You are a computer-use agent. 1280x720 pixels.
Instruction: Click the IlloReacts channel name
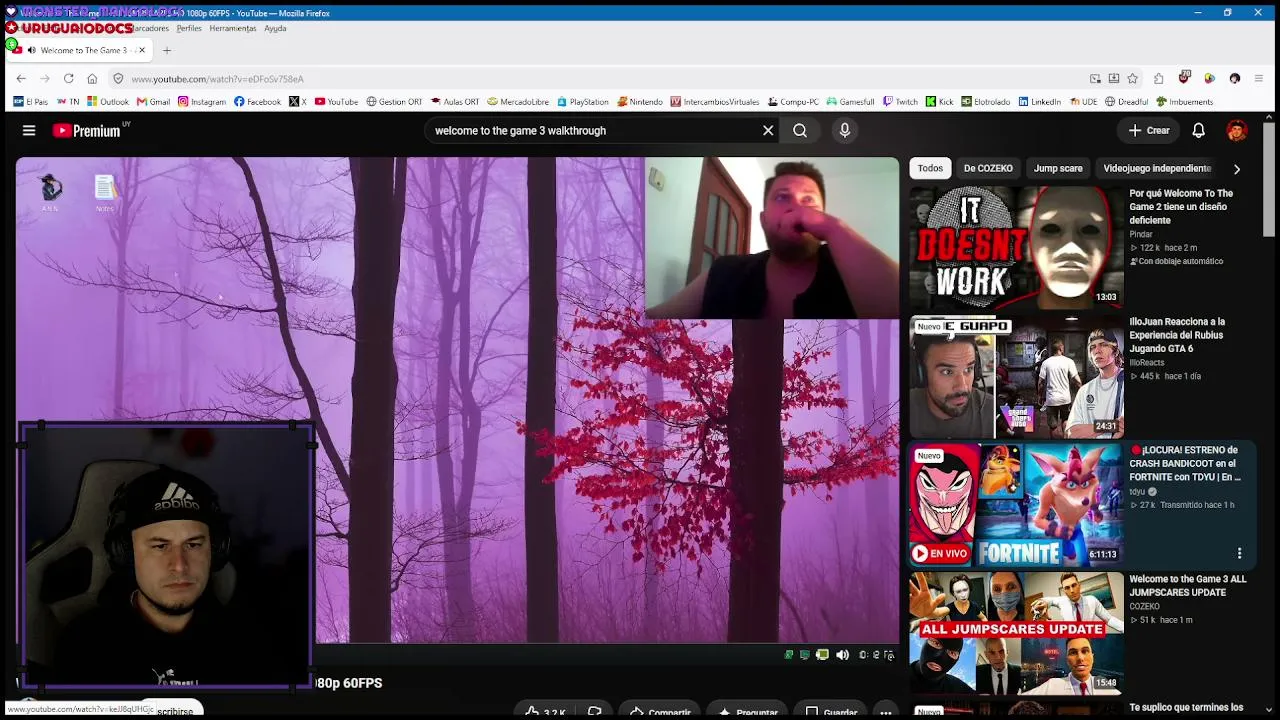pos(1147,363)
